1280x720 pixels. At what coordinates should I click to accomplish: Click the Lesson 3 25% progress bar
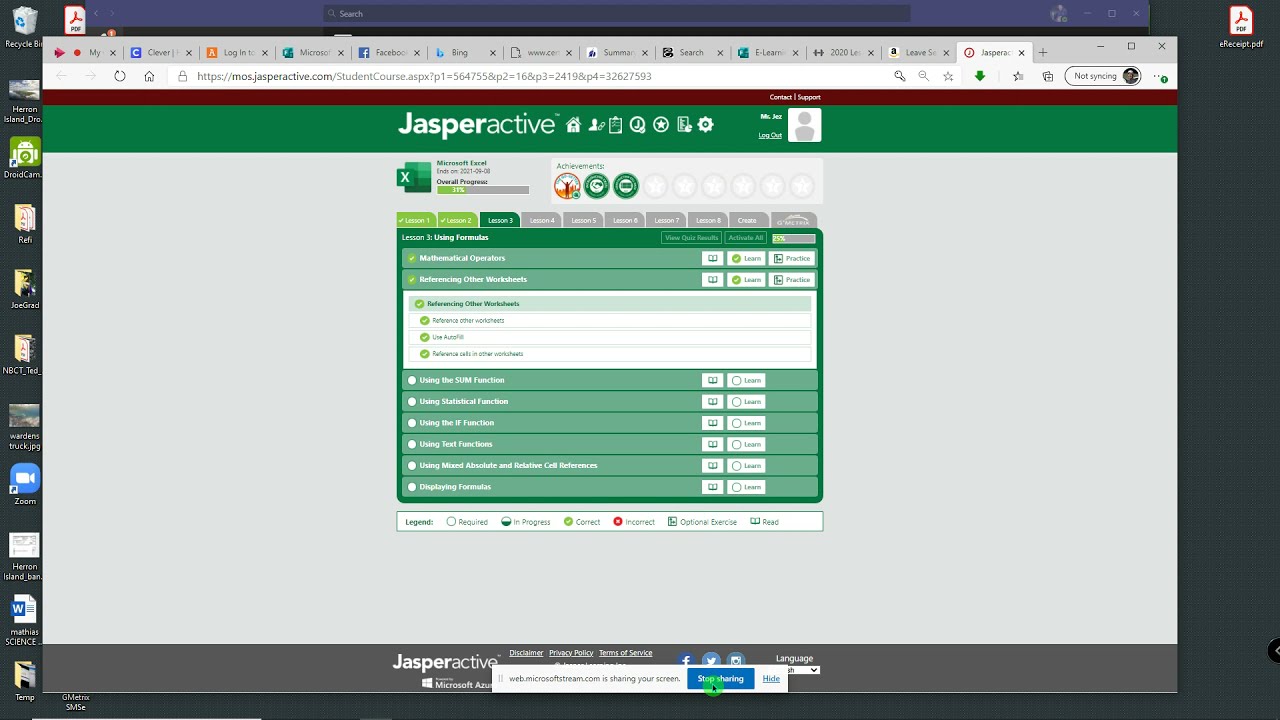point(793,238)
